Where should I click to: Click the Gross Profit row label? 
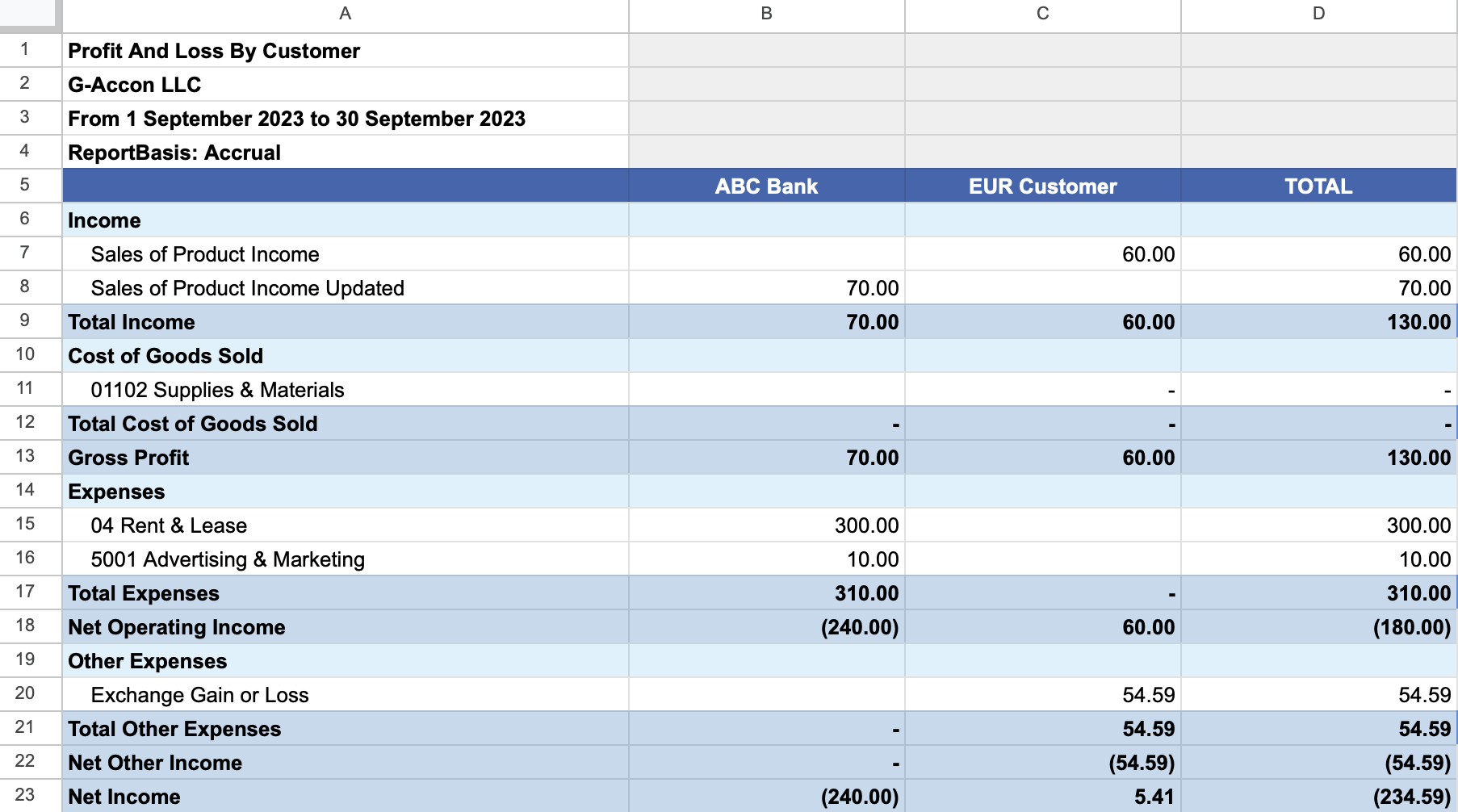[x=128, y=458]
